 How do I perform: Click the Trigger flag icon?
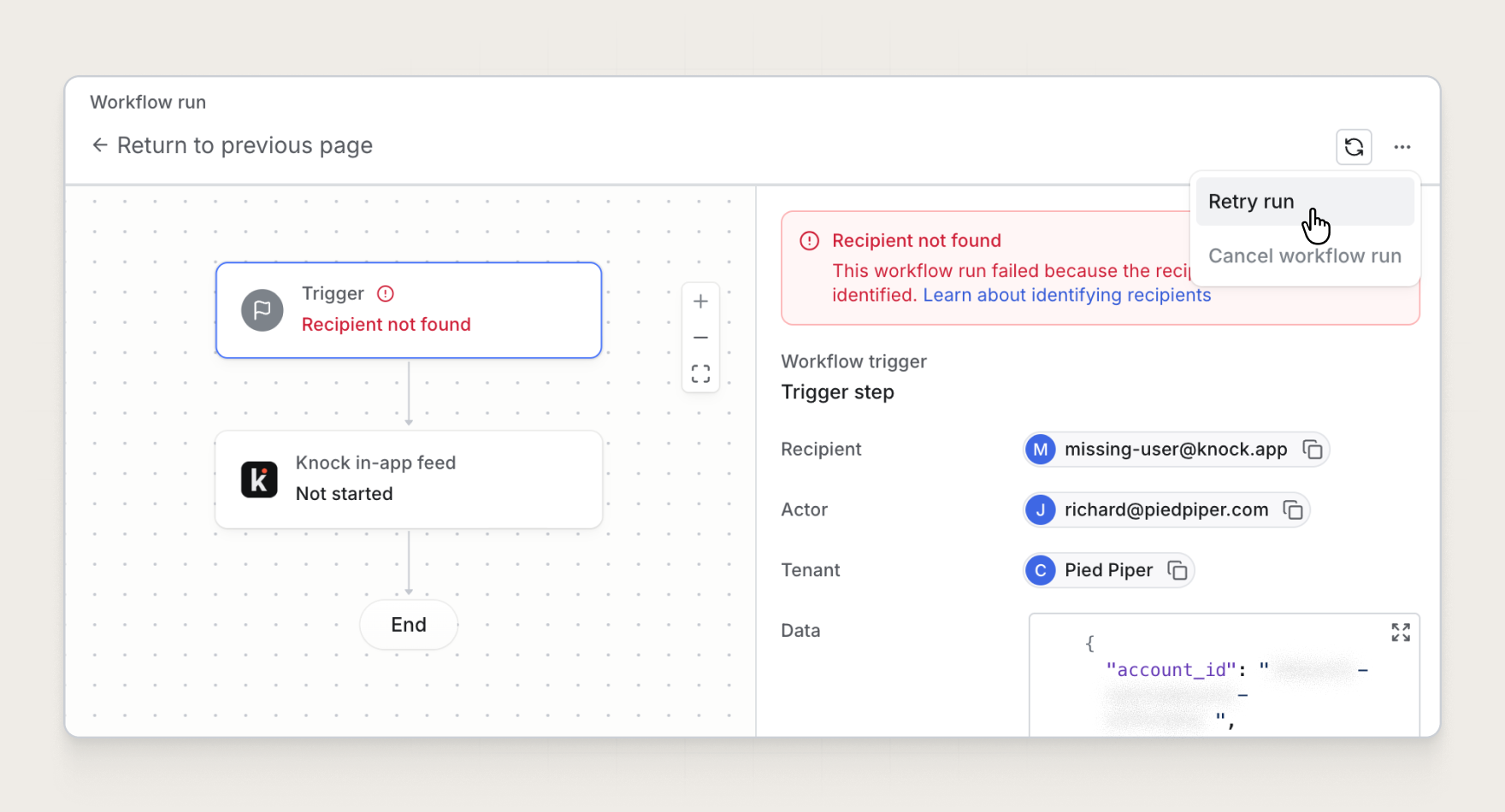[263, 310]
